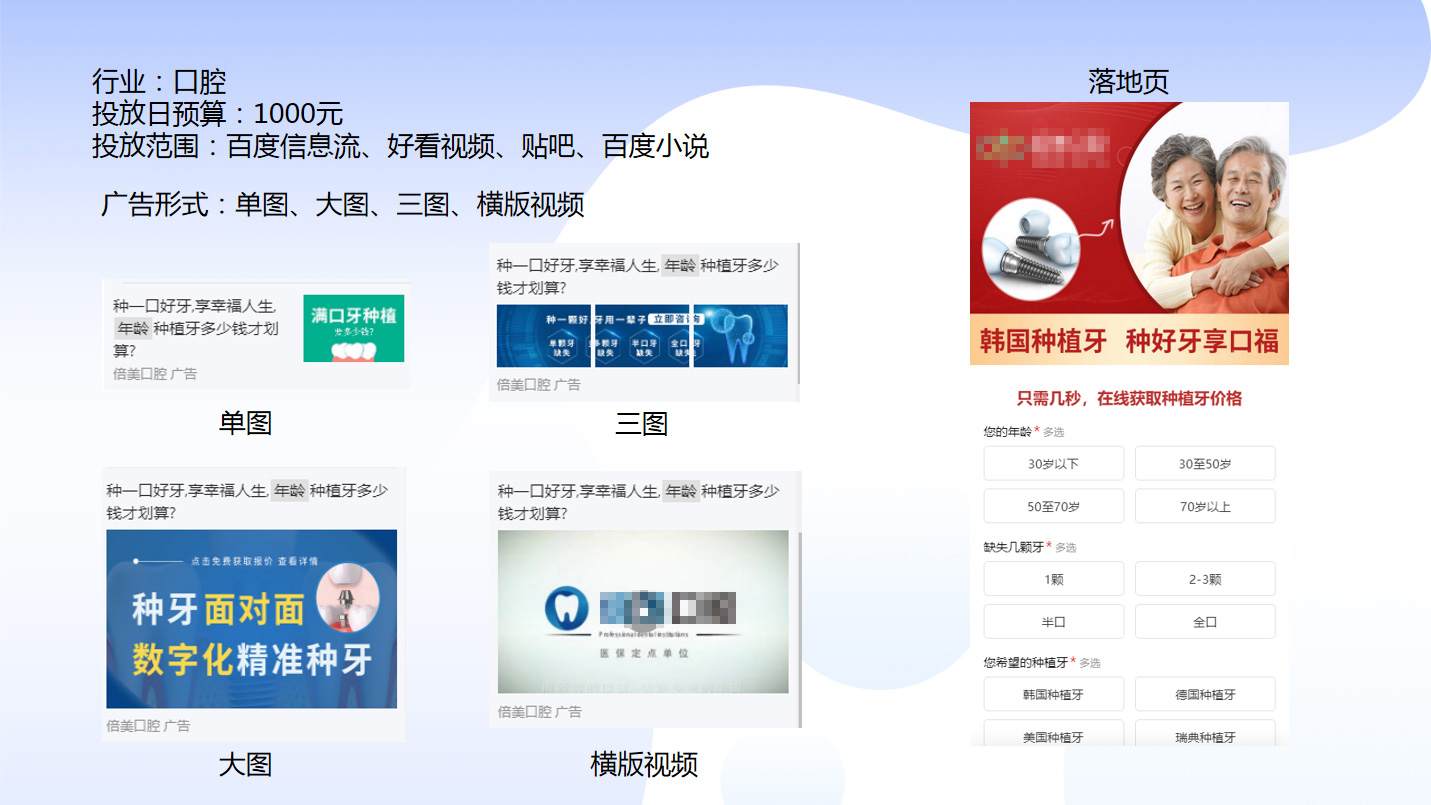Image resolution: width=1431 pixels, height=805 pixels.
Task: Play the horizontal video ad preview
Action: [x=643, y=612]
